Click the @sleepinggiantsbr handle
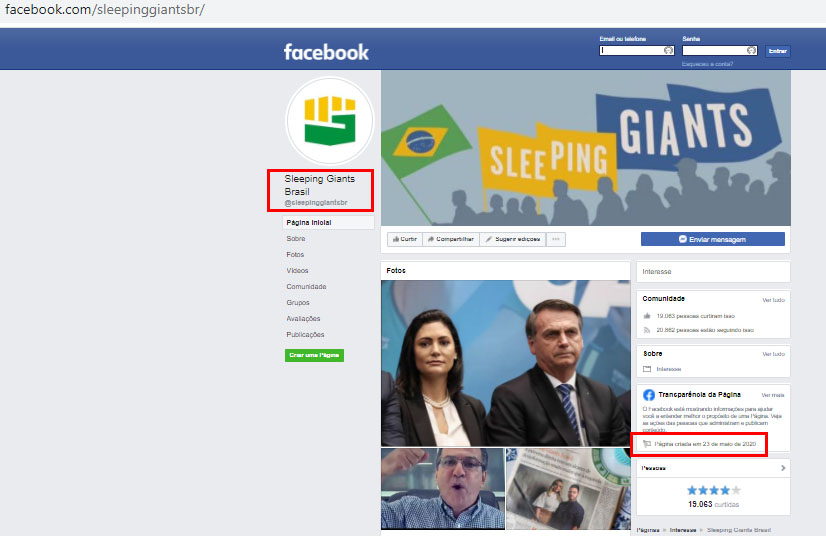The height and width of the screenshot is (536, 826). tap(316, 202)
